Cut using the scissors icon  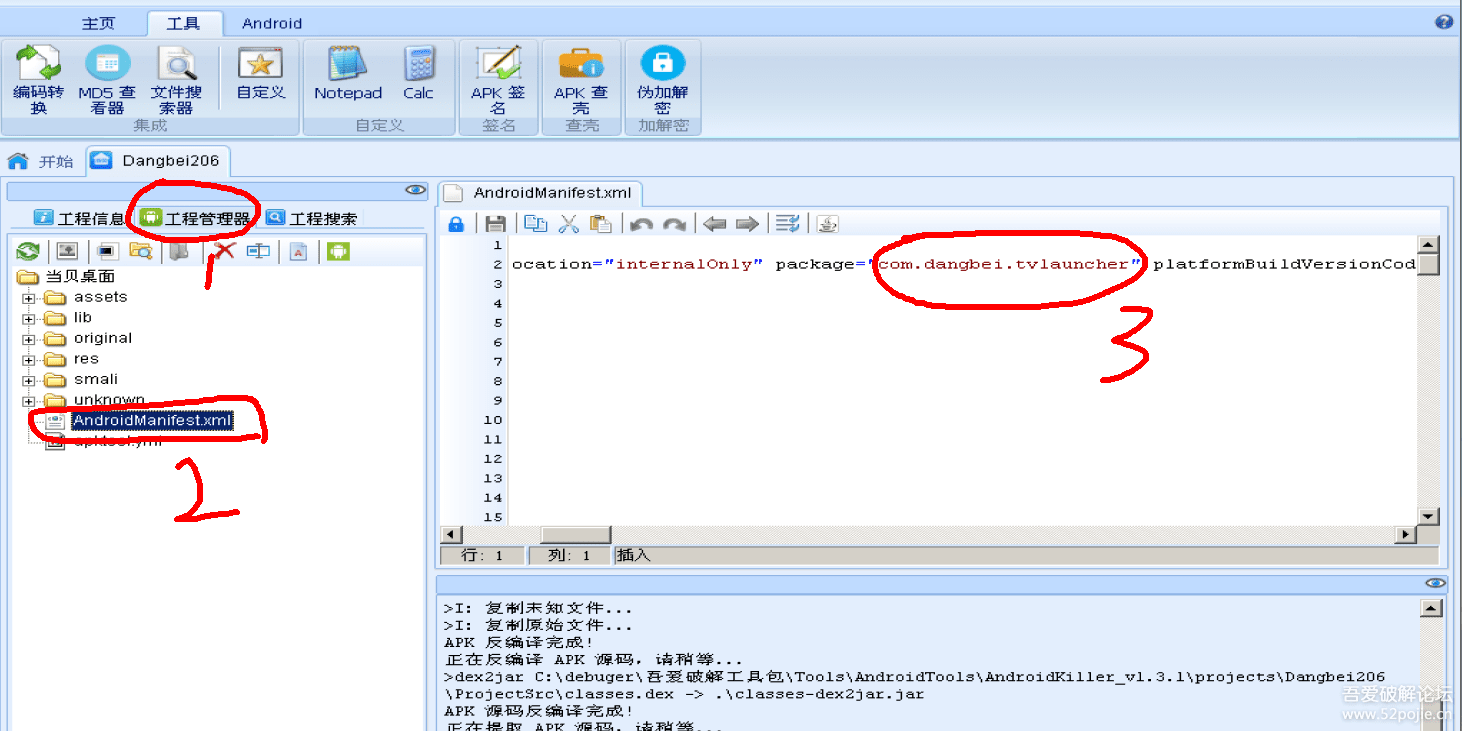click(569, 224)
